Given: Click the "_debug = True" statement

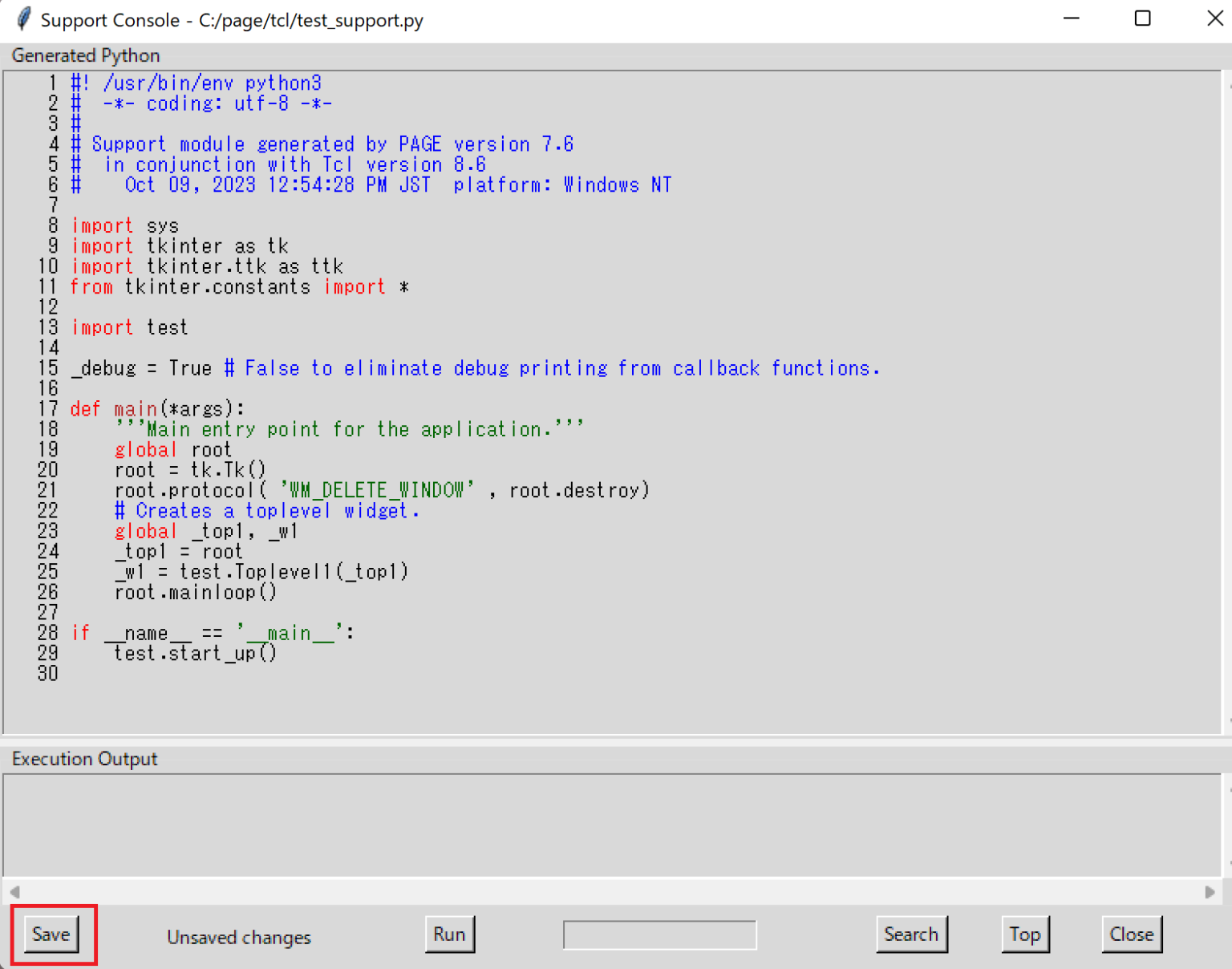Looking at the screenshot, I should [x=141, y=369].
